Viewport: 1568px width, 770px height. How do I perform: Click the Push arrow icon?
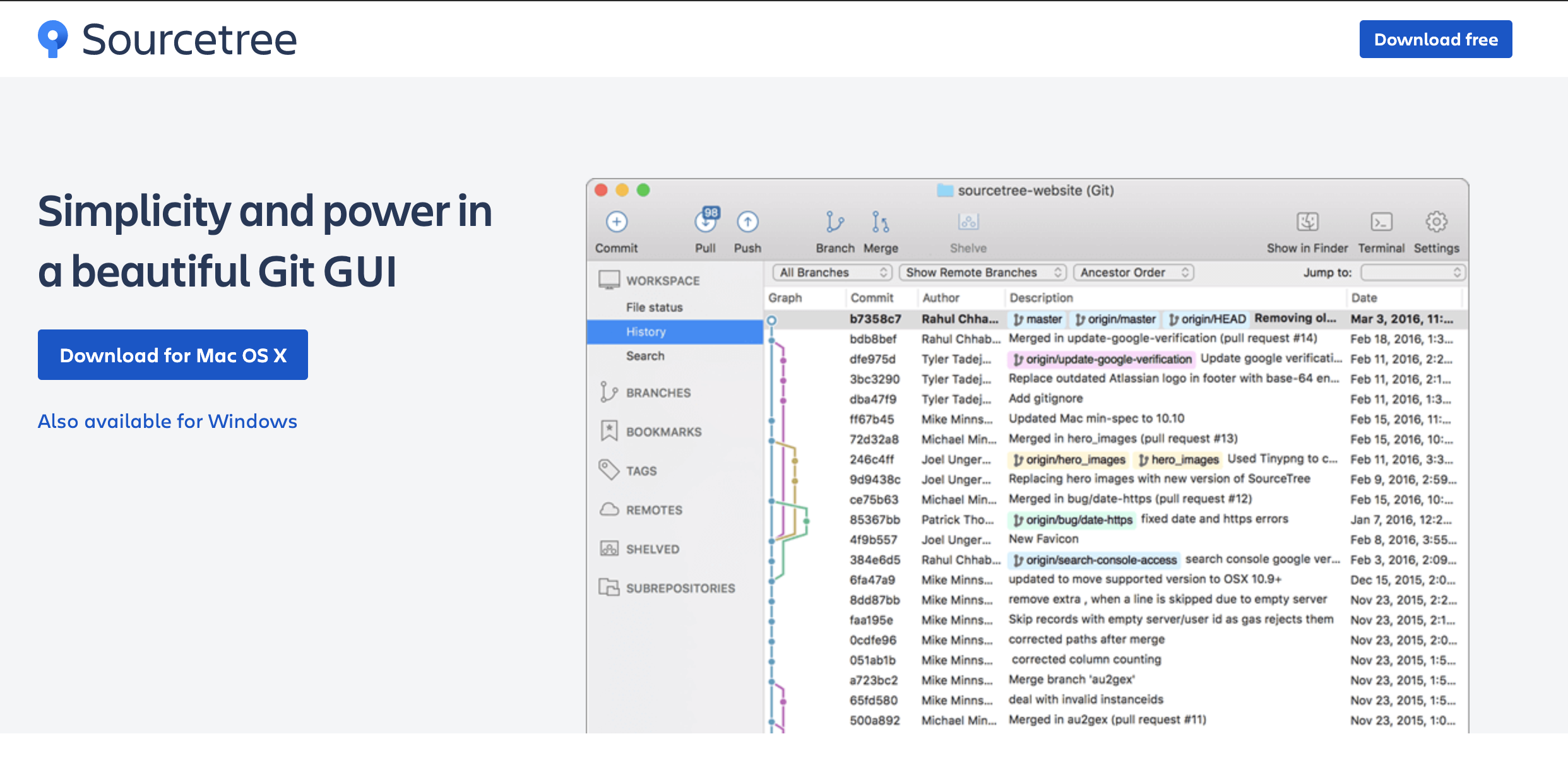747,222
